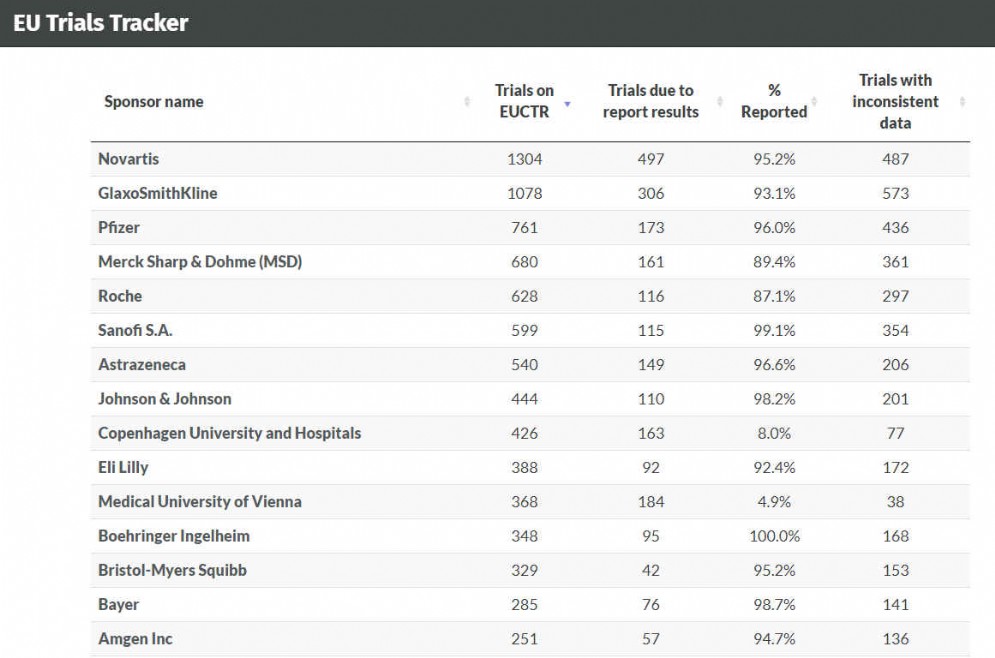The height and width of the screenshot is (658, 995).
Task: Click GlaxoSmithKline inconsistent data value 573
Action: click(x=895, y=193)
